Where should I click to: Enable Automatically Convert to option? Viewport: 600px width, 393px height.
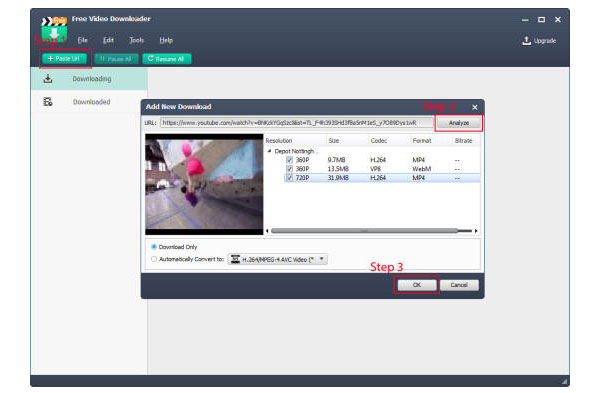click(x=154, y=259)
